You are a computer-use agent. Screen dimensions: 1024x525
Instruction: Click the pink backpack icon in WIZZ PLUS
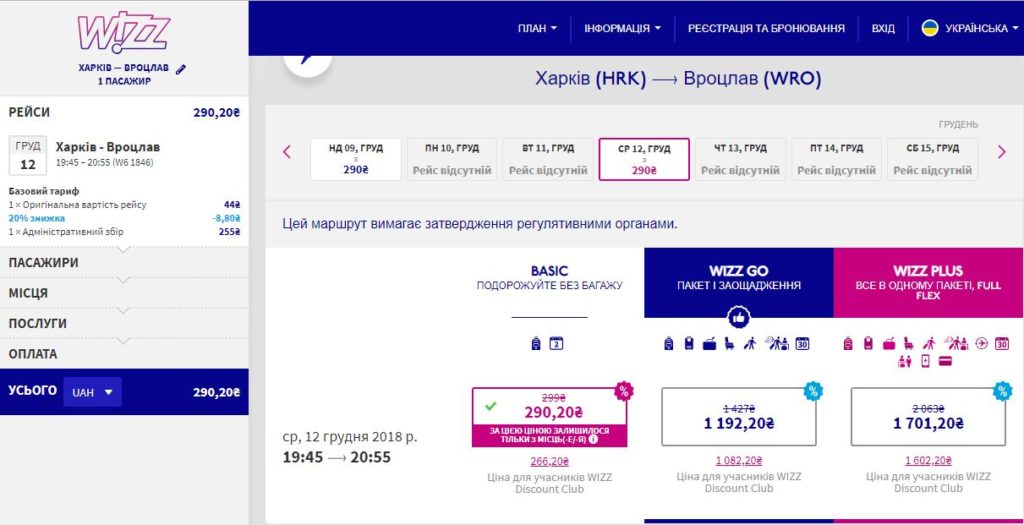(x=848, y=343)
